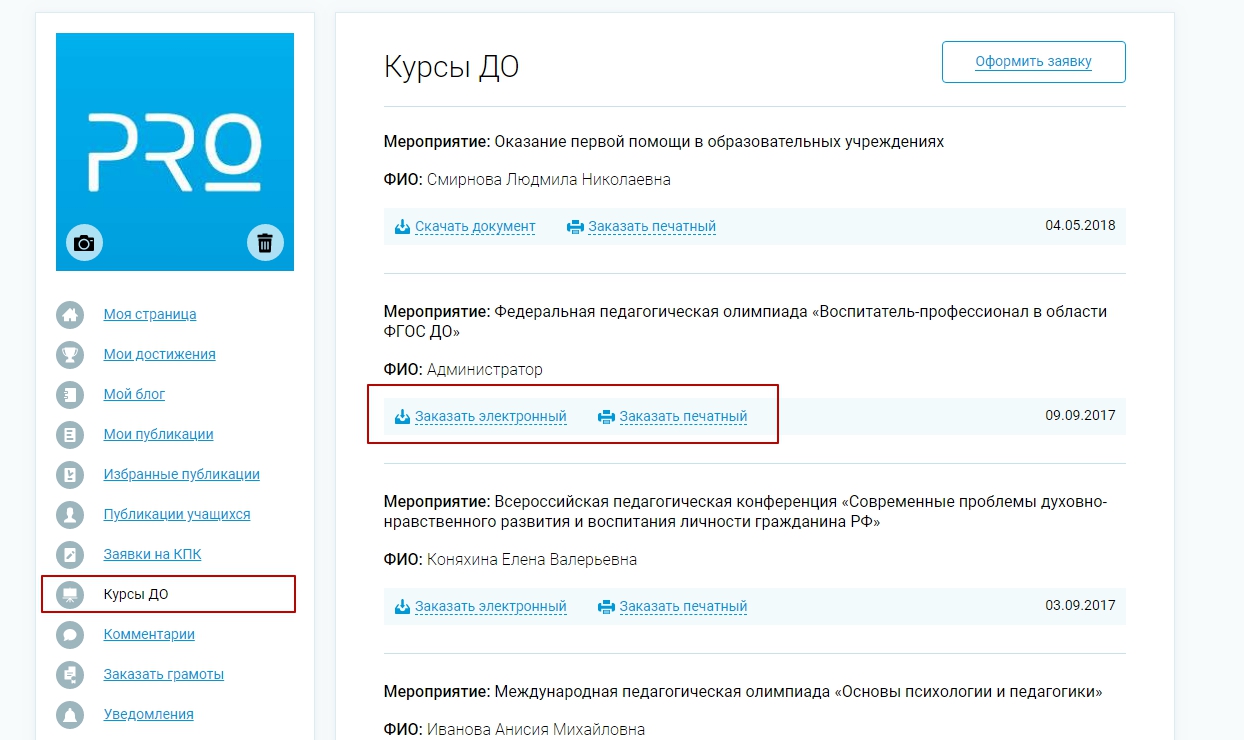Click the document icon beside Мои публикации
This screenshot has height=740, width=1244.
pos(70,434)
